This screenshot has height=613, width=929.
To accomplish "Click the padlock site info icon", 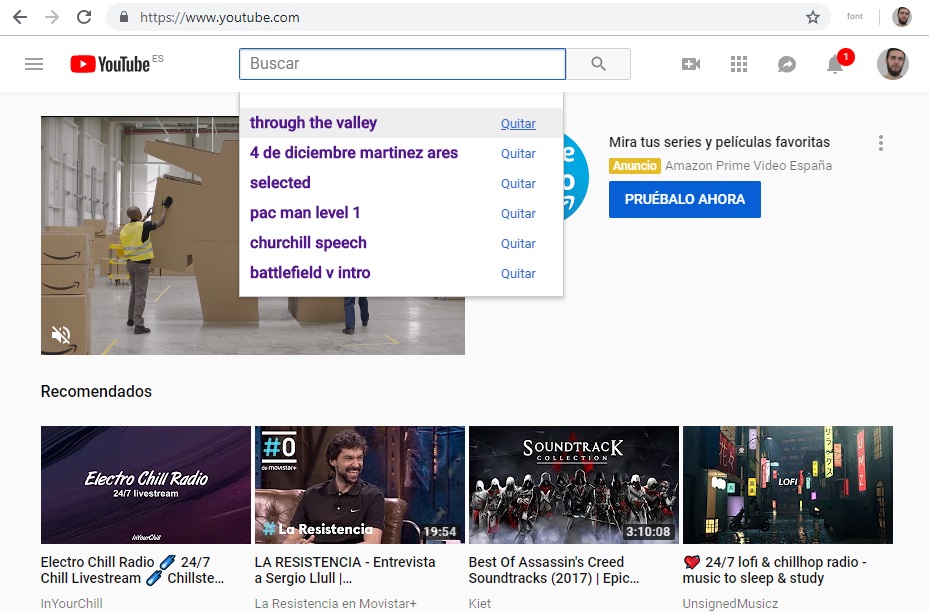I will tap(124, 17).
